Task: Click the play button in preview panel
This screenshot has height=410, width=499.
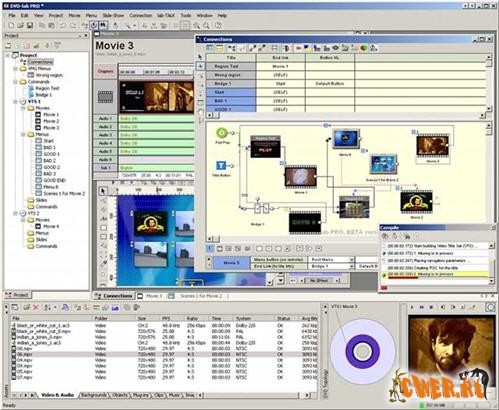Action: pyautogui.click(x=412, y=307)
